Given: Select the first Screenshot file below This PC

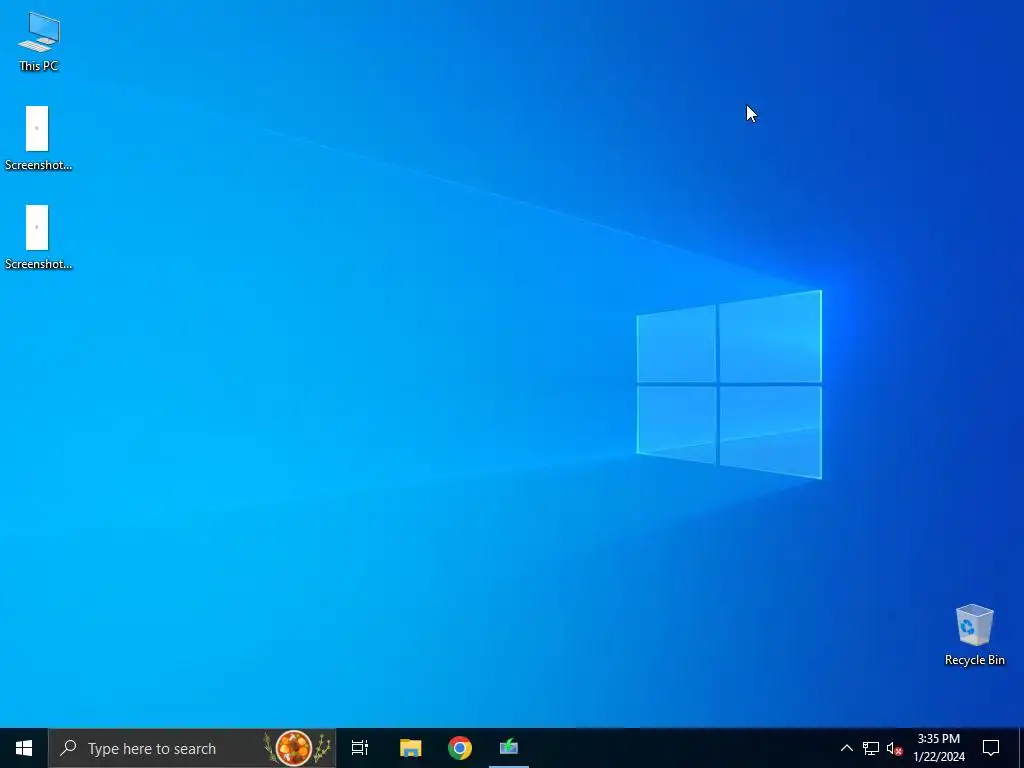Looking at the screenshot, I should click(38, 138).
